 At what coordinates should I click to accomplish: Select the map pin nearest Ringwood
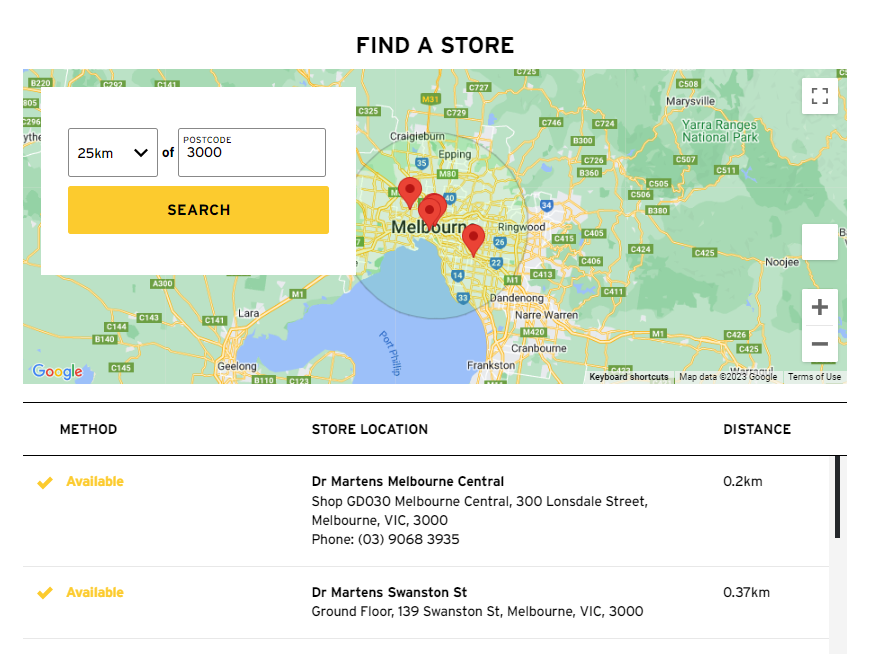pos(473,240)
